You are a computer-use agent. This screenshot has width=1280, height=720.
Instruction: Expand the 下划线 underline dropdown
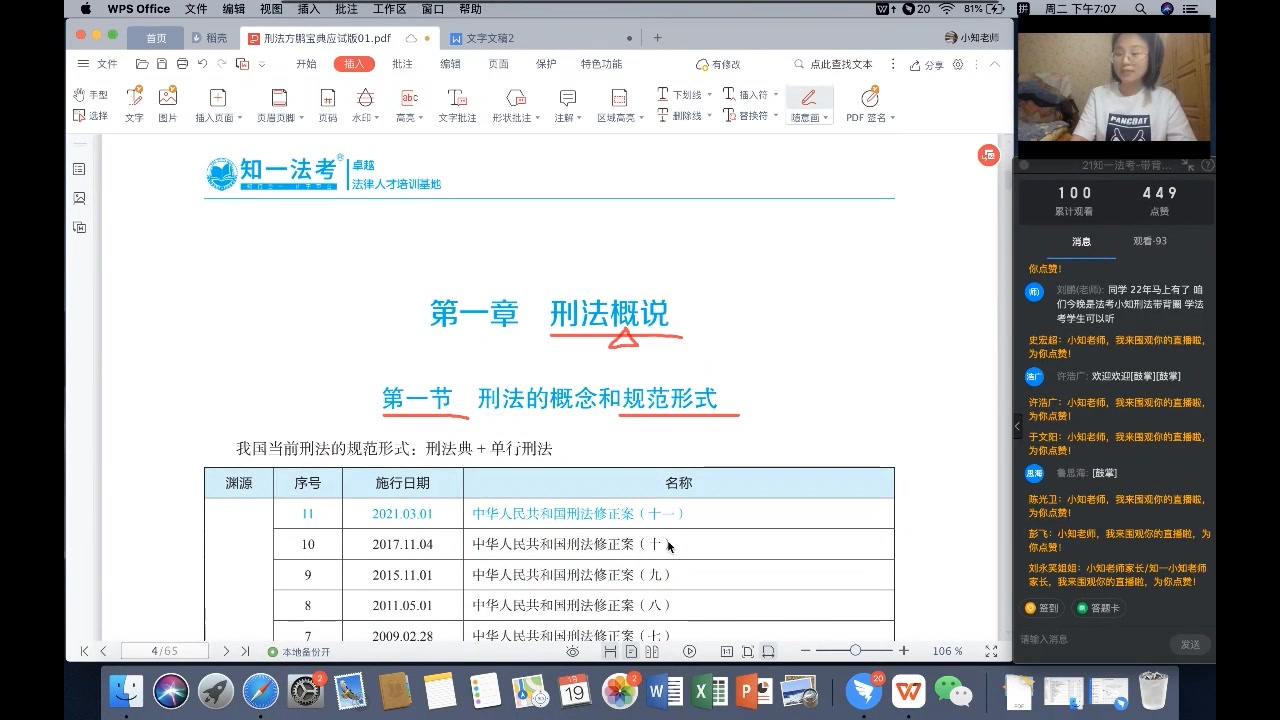point(710,94)
